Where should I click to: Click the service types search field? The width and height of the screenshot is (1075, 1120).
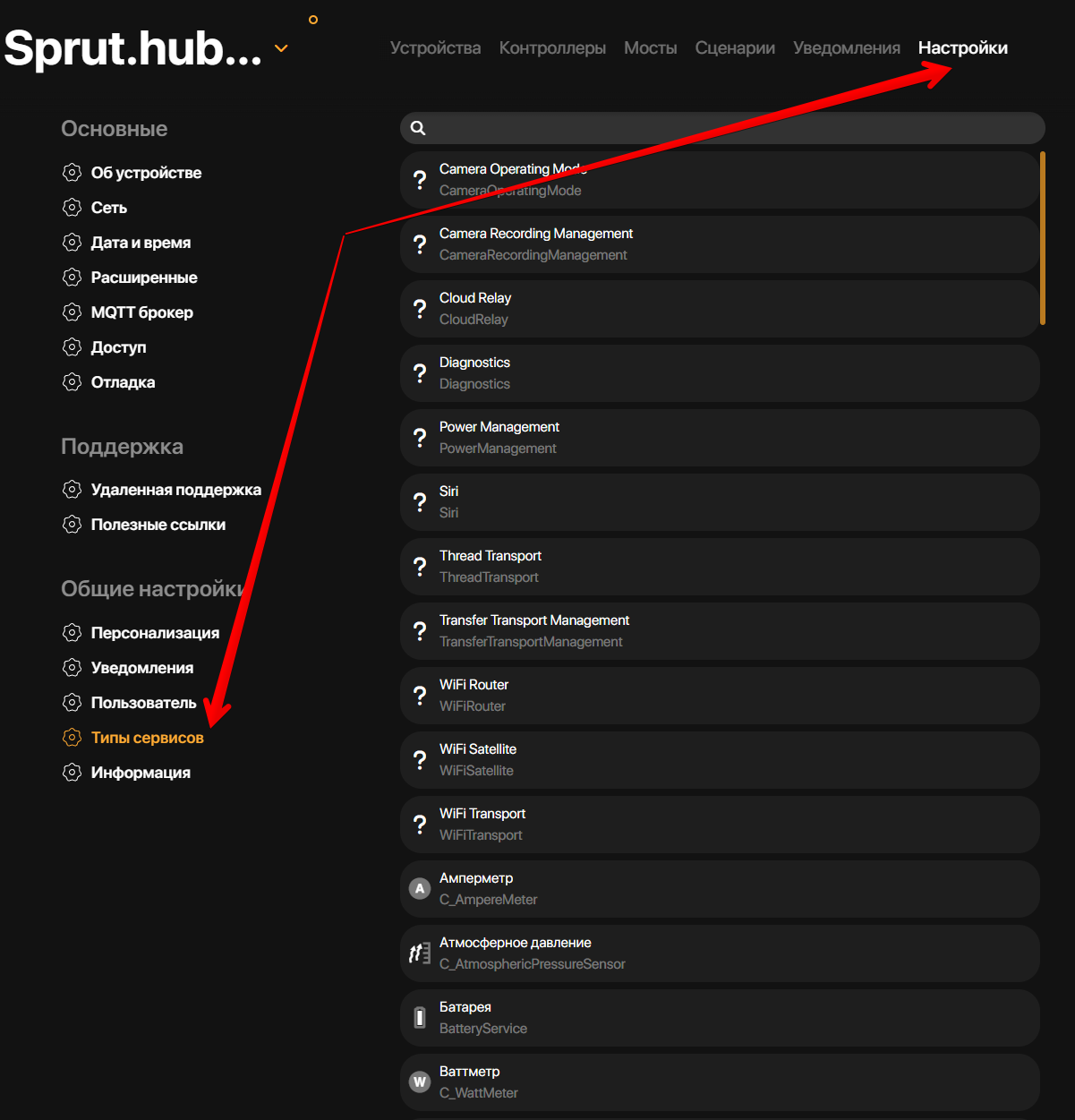click(x=734, y=128)
